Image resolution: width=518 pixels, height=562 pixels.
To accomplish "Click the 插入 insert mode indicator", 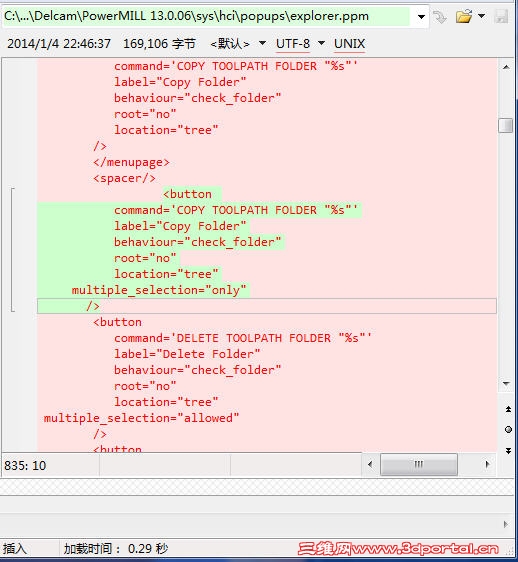I will [15, 548].
